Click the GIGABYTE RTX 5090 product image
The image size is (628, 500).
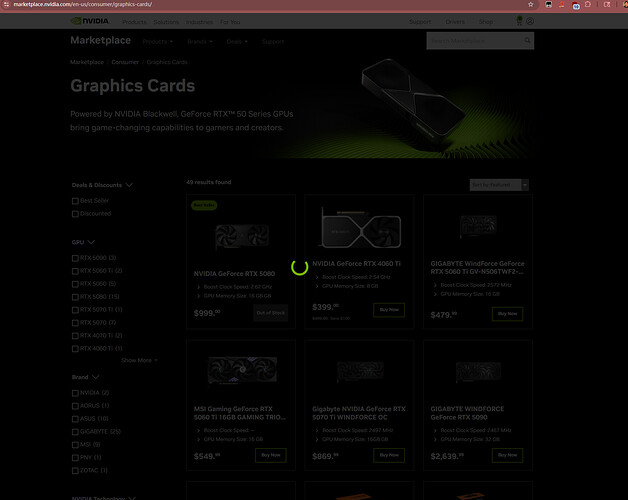pyautogui.click(x=478, y=371)
